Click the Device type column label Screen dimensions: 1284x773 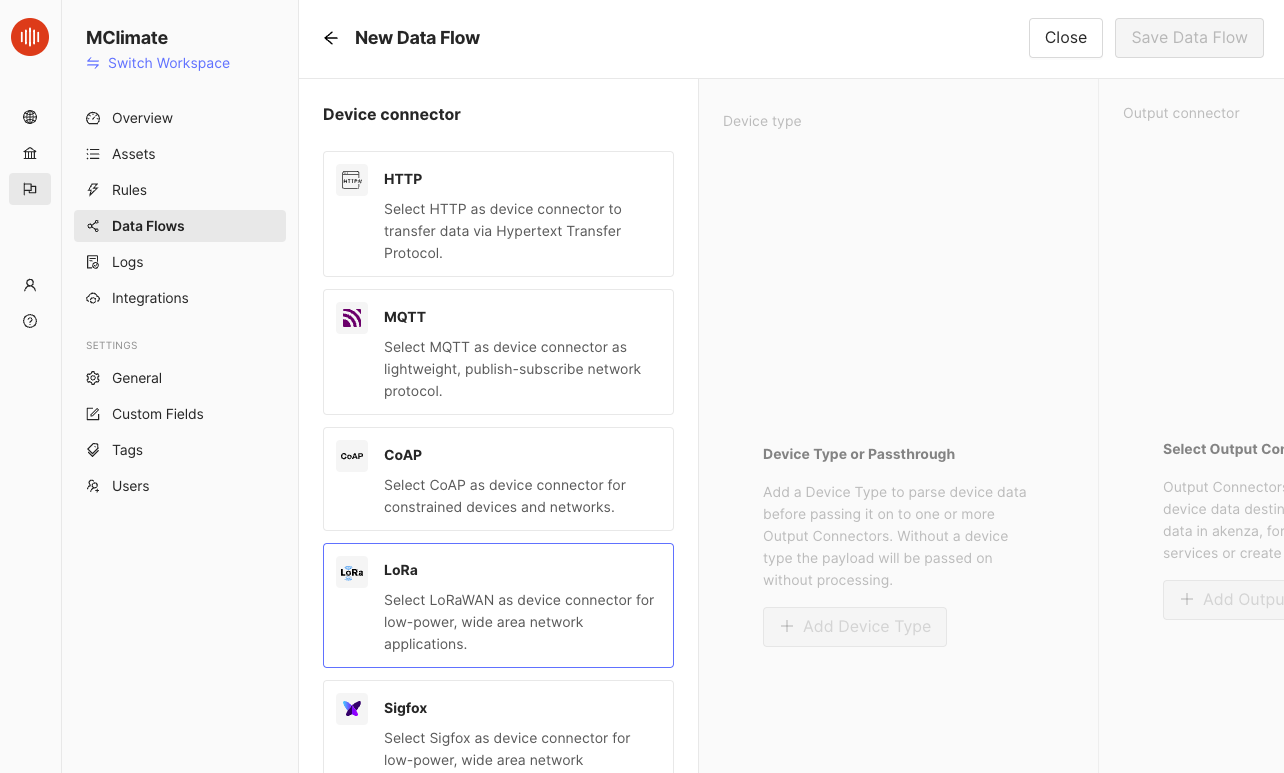tap(762, 121)
